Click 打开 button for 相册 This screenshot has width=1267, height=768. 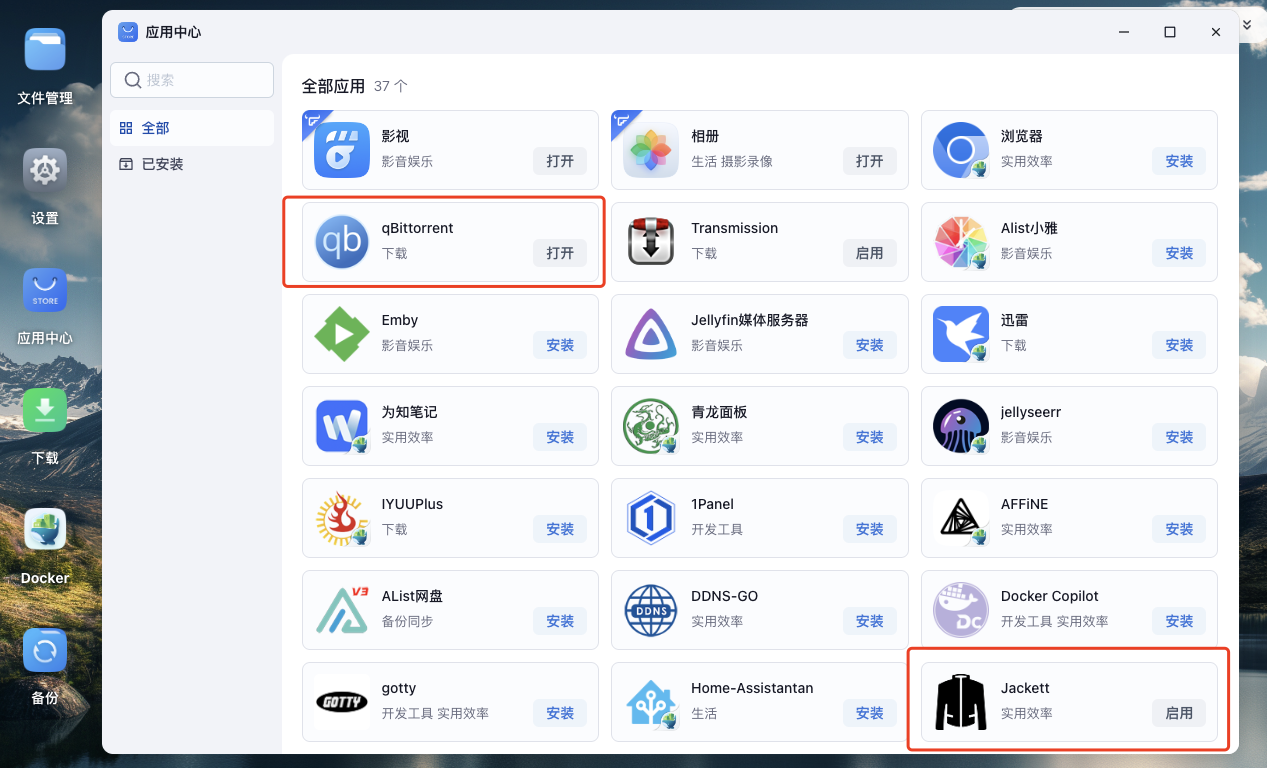(870, 161)
